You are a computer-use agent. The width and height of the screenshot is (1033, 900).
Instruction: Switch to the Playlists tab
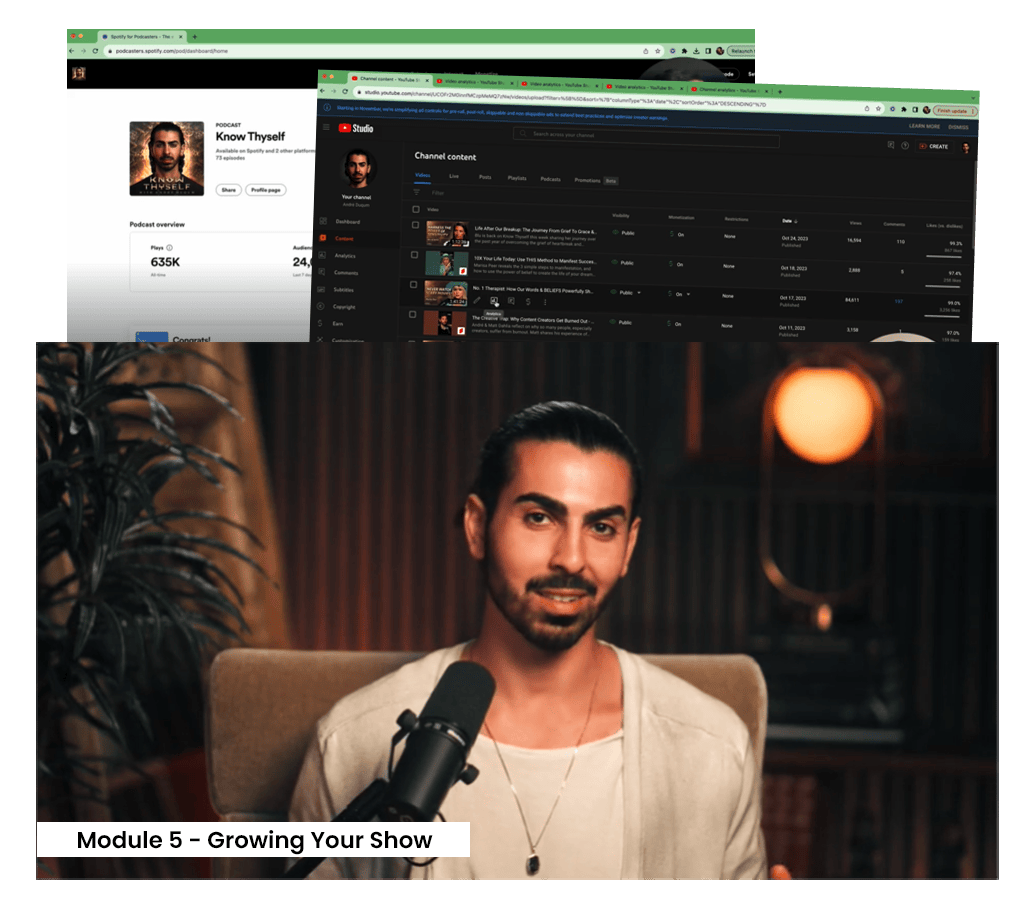click(x=517, y=178)
